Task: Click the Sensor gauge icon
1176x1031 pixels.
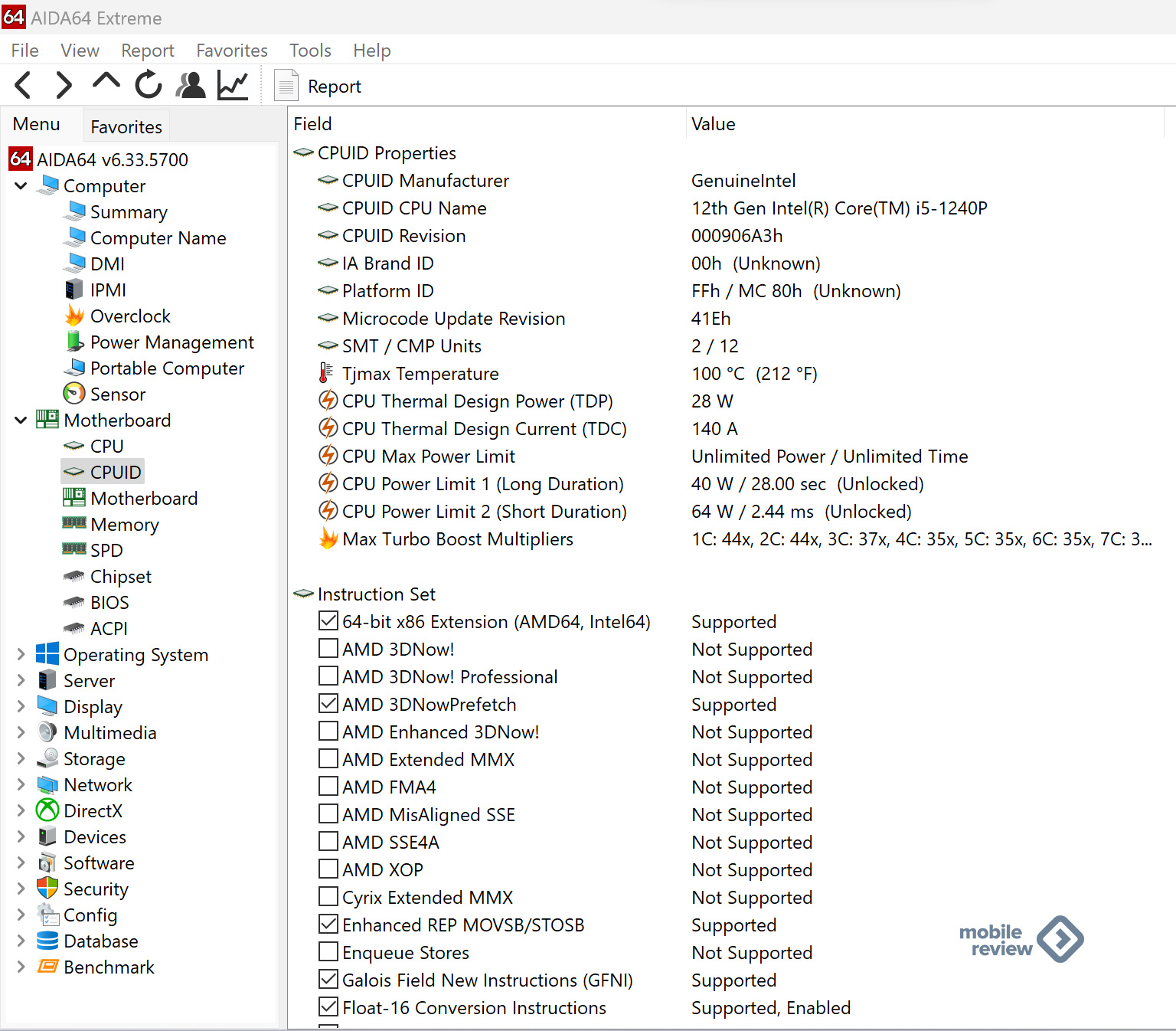Action: pos(74,394)
